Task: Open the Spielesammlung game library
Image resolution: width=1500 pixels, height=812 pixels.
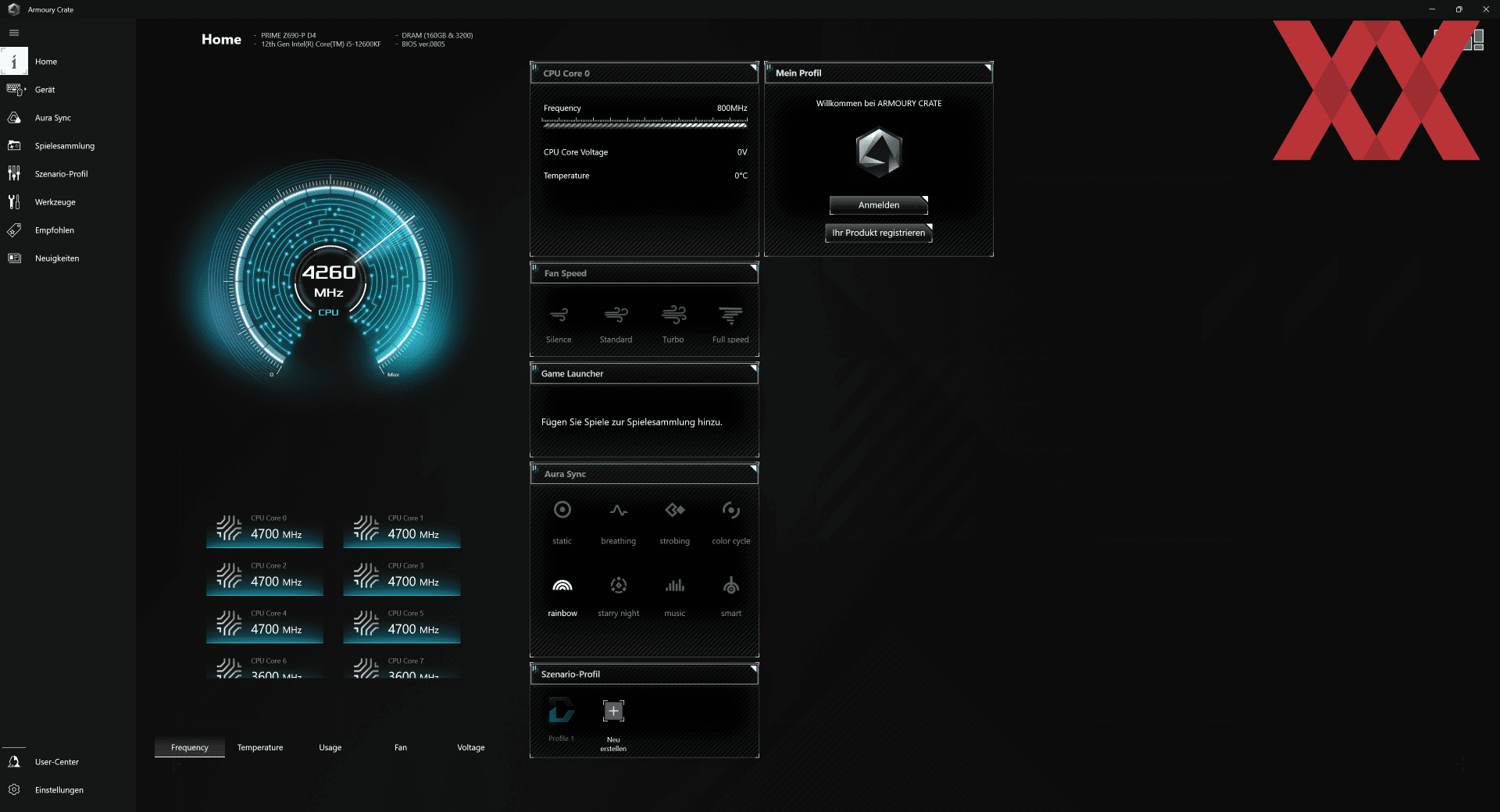Action: pos(64,146)
